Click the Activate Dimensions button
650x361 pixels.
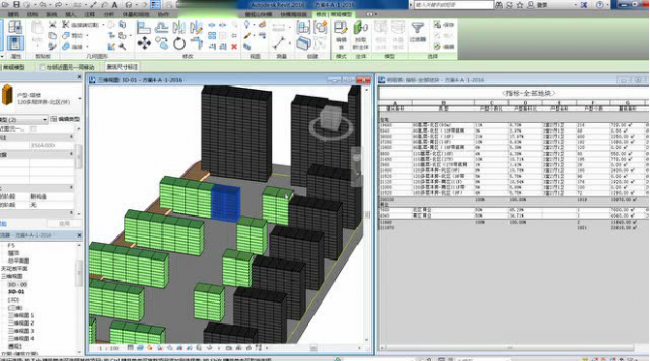(122, 67)
